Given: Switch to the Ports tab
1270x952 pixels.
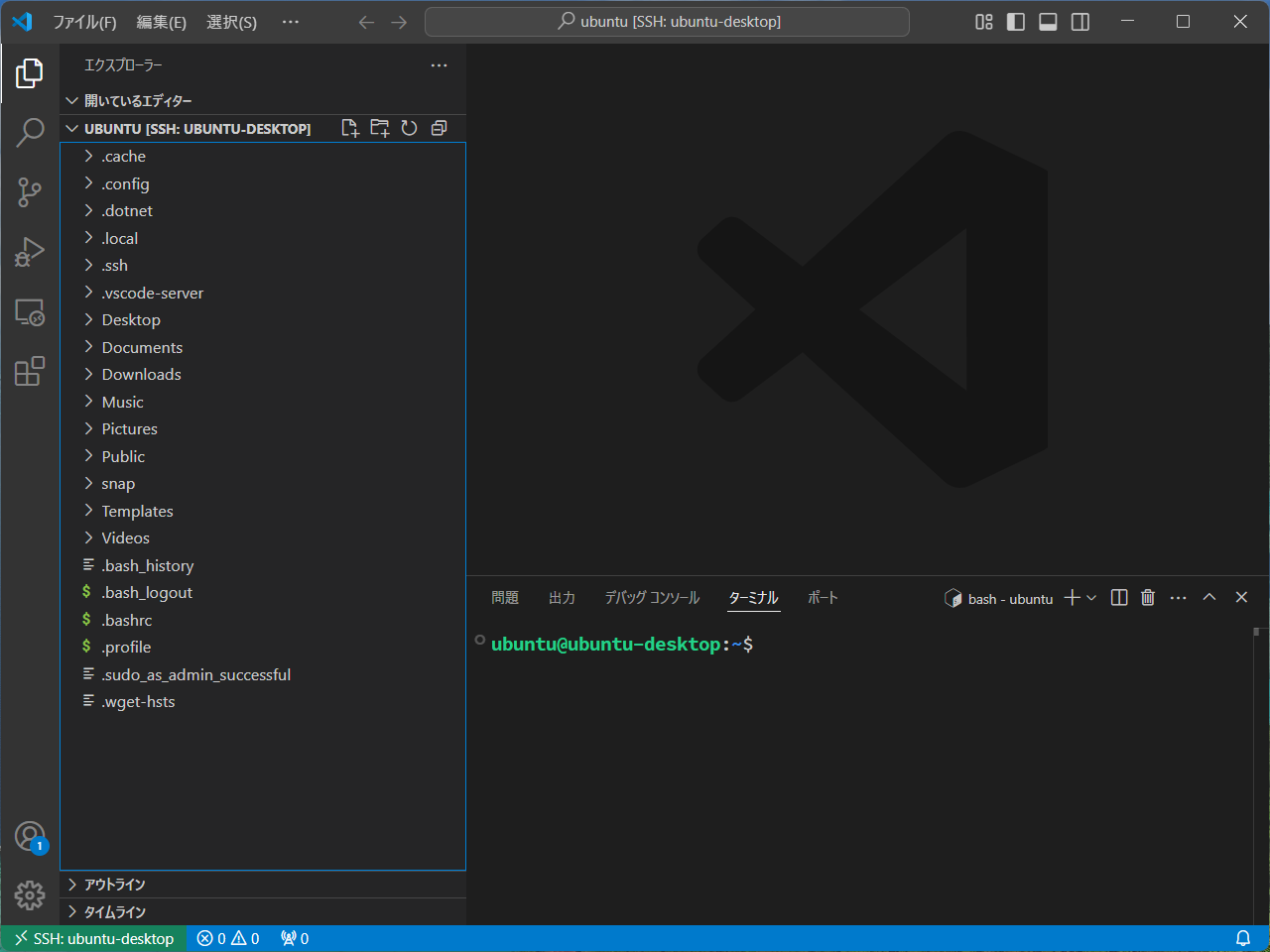Looking at the screenshot, I should coord(823,597).
